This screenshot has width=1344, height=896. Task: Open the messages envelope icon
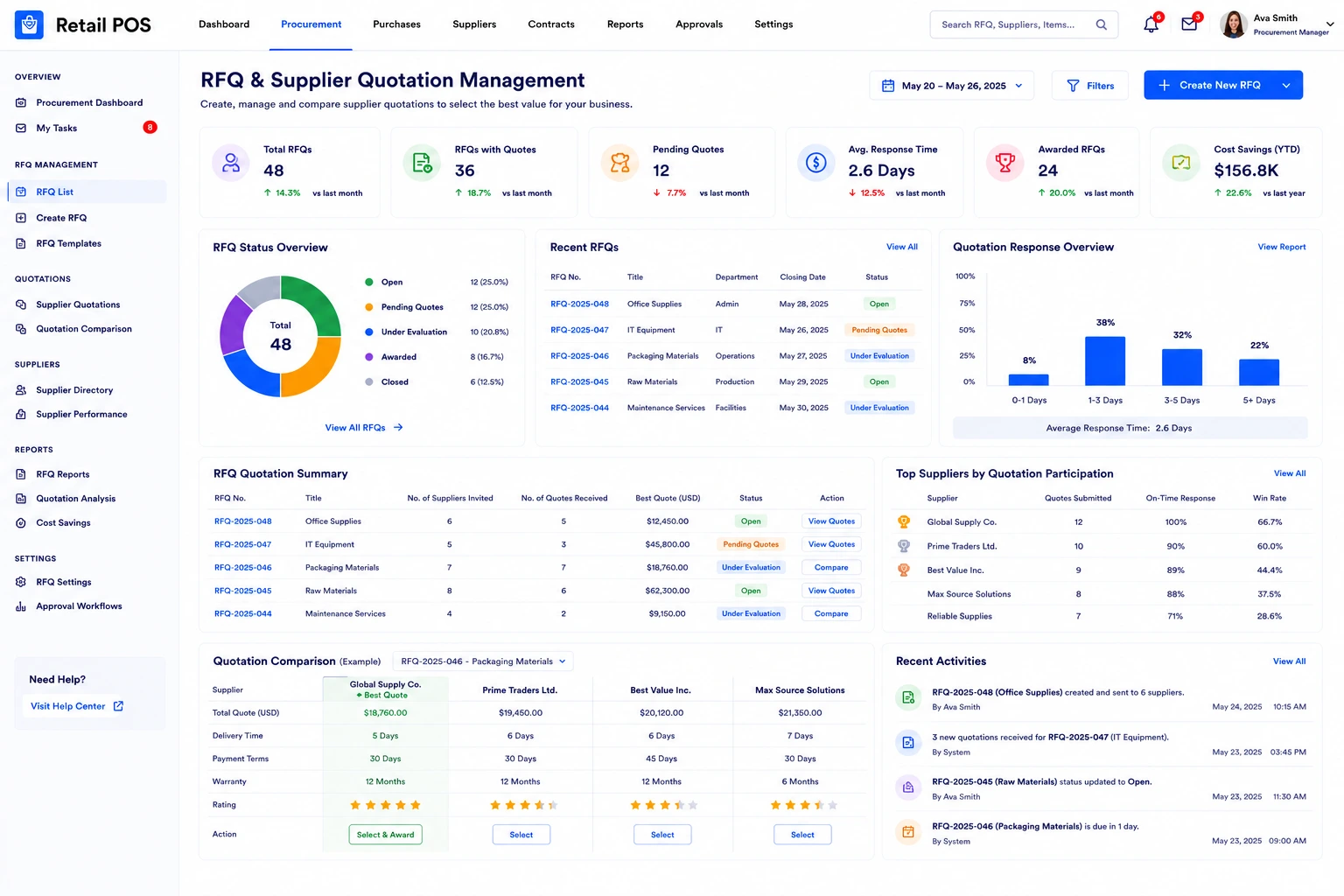[x=1189, y=24]
